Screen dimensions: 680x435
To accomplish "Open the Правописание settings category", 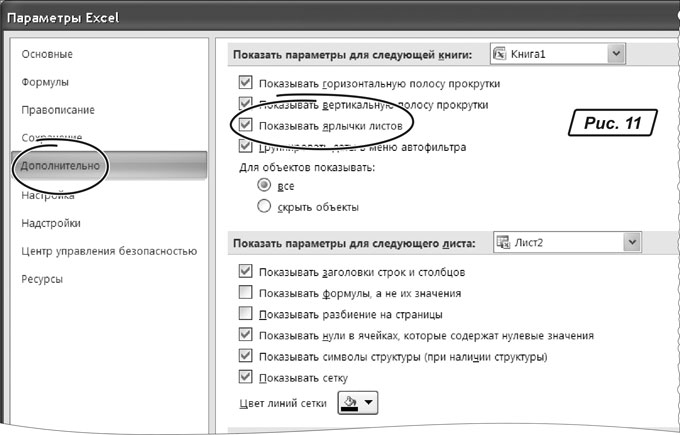I will click(58, 109).
